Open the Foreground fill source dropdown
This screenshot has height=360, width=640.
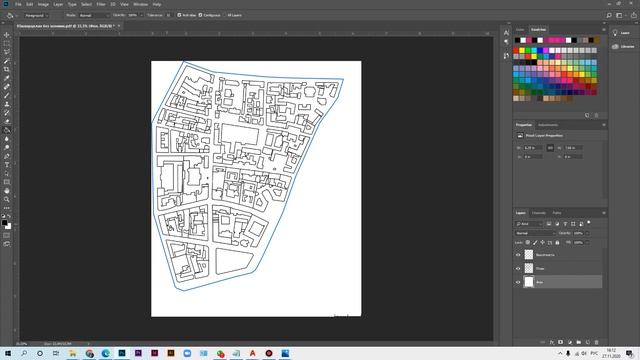[36, 16]
